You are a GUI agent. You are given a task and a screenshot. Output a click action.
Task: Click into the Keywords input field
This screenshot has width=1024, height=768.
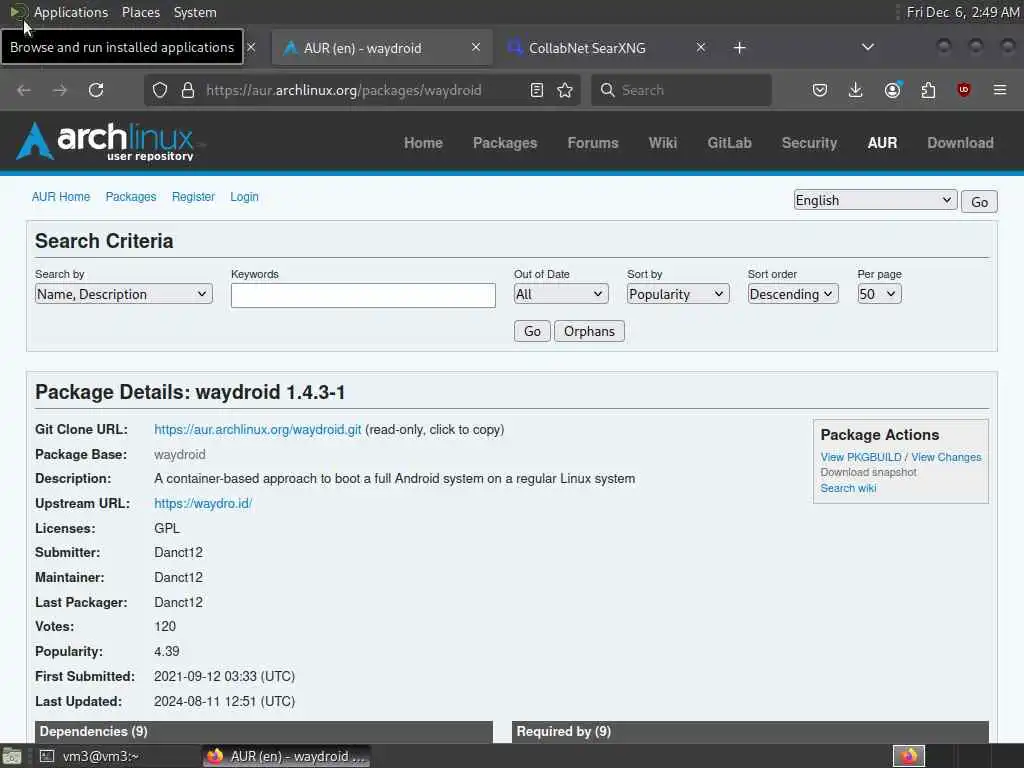[363, 295]
